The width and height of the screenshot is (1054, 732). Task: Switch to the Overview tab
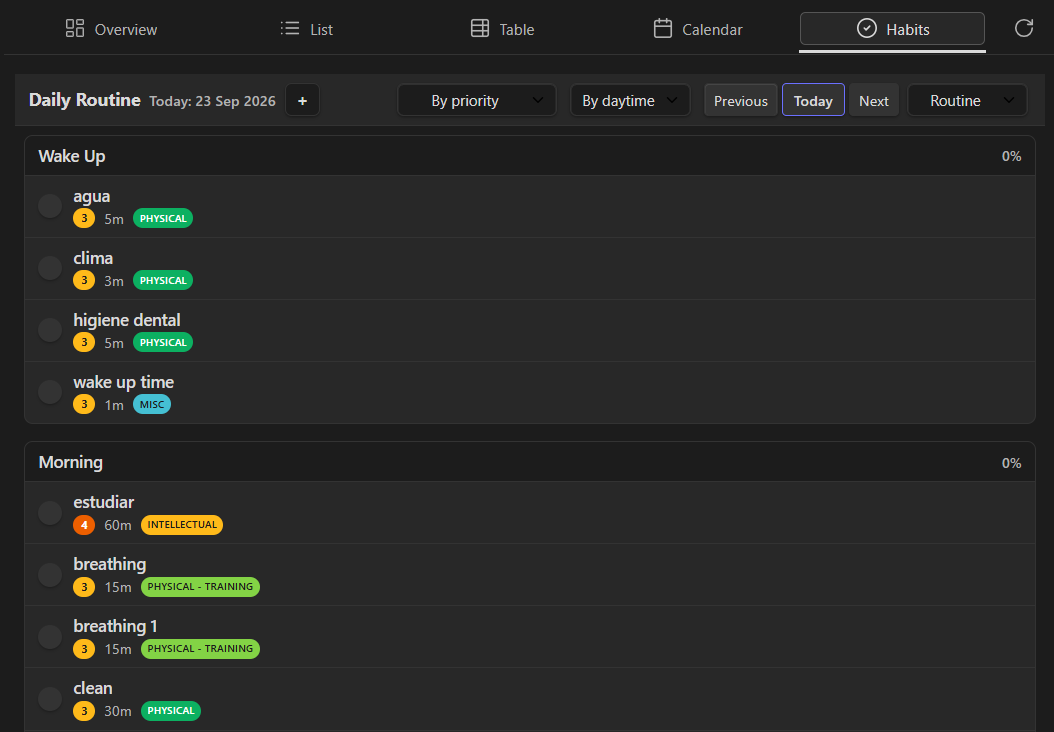pos(112,29)
